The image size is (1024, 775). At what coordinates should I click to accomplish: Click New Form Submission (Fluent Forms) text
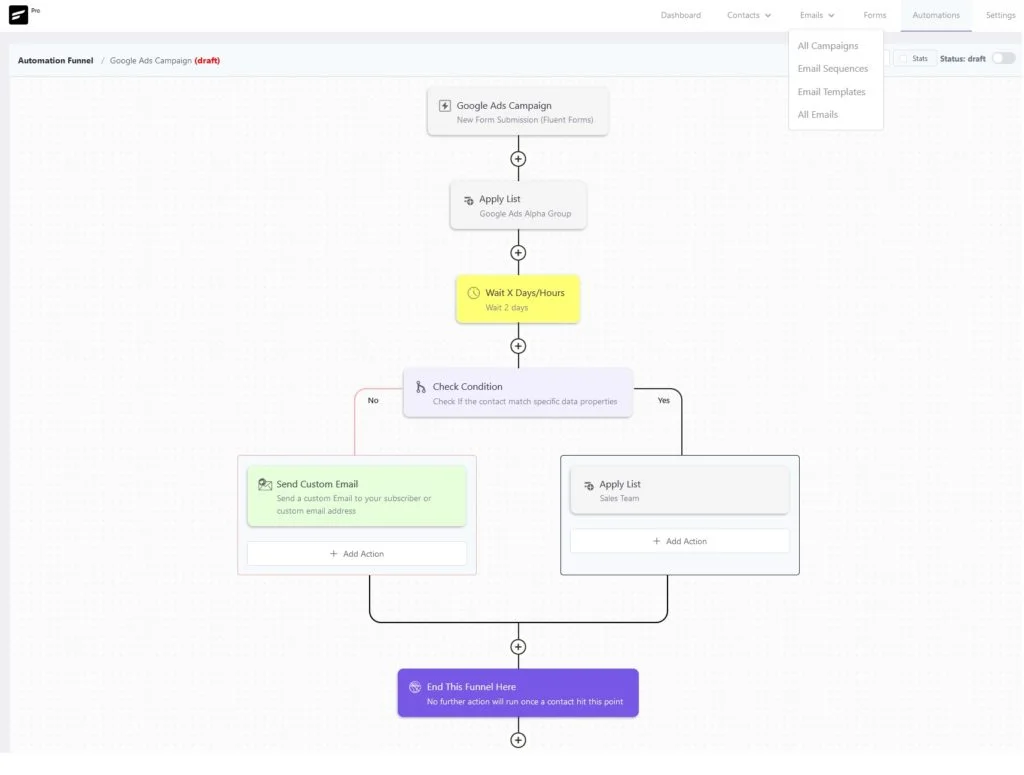525,120
